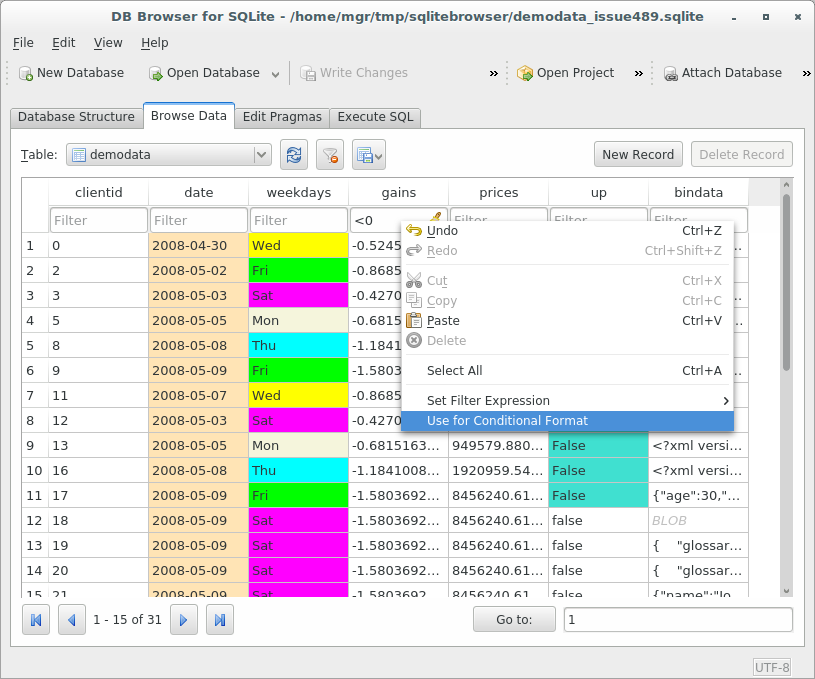Sort by clientid column header
This screenshot has height=679, width=815.
click(99, 192)
